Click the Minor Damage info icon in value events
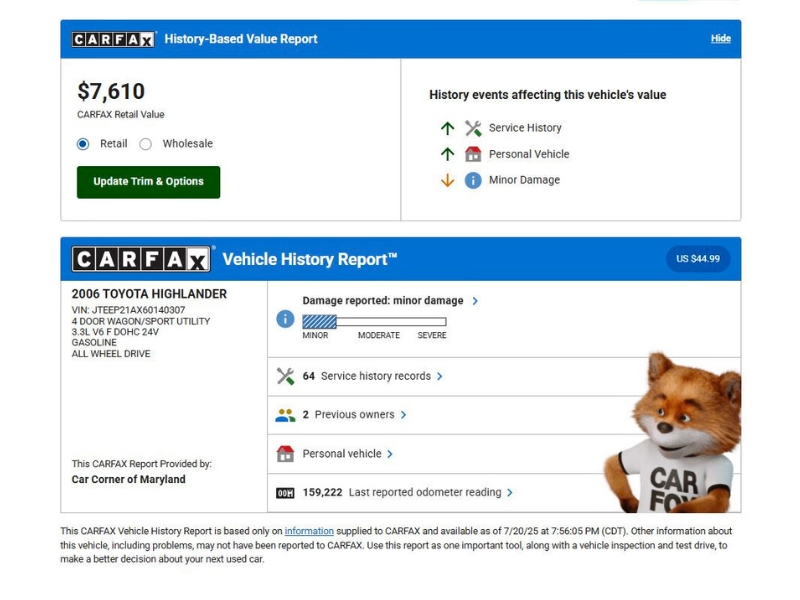800x600 pixels. pos(473,180)
